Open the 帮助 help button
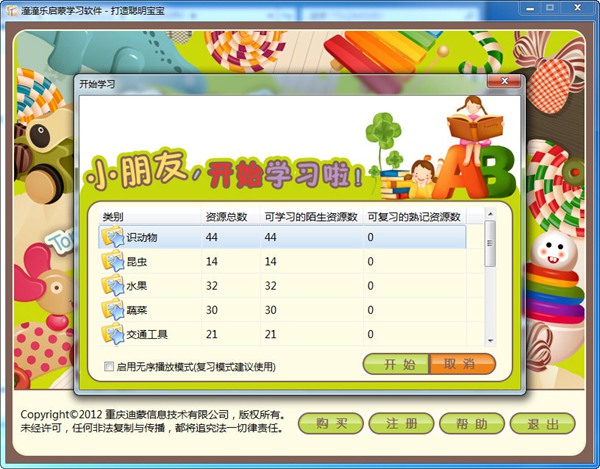This screenshot has height=469, width=600. (x=472, y=423)
